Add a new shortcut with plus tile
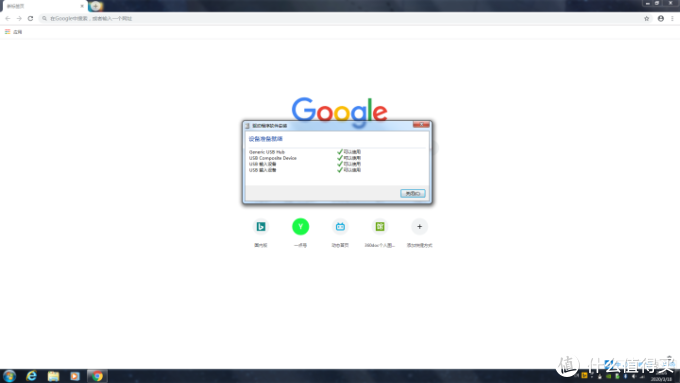Image resolution: width=680 pixels, height=383 pixels. tap(419, 226)
